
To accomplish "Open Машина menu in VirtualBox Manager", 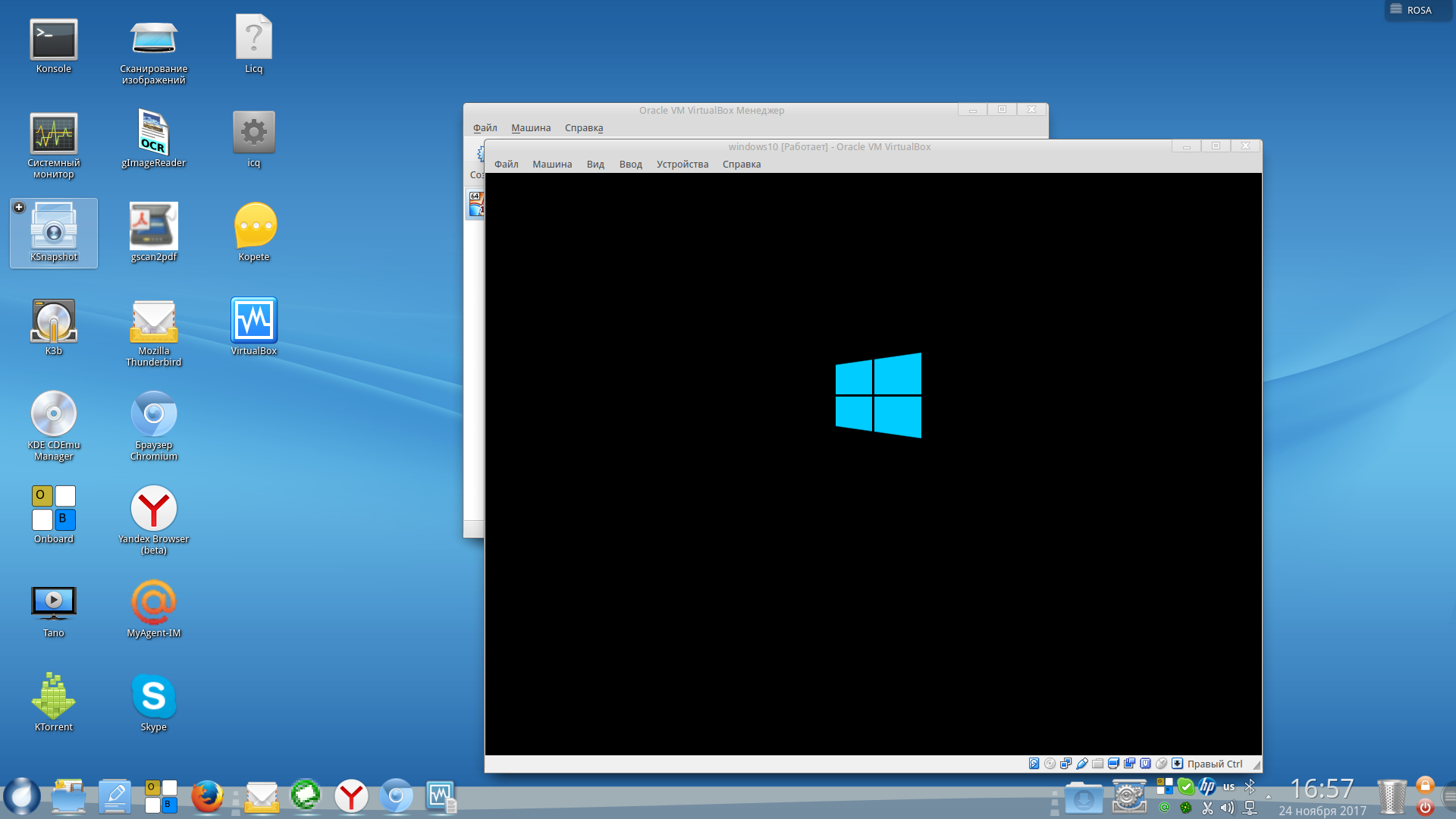I will pyautogui.click(x=530, y=128).
